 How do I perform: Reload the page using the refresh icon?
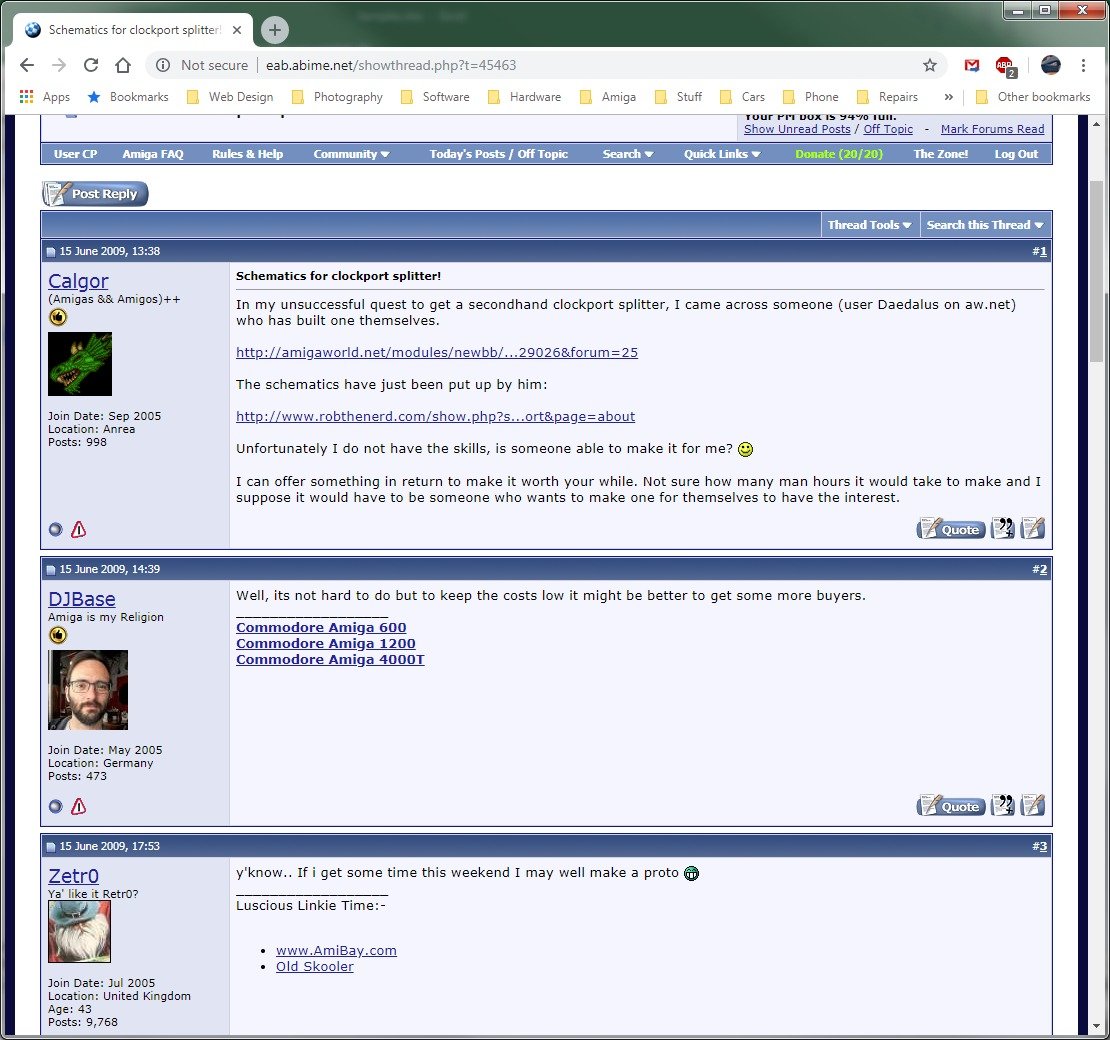click(x=91, y=65)
